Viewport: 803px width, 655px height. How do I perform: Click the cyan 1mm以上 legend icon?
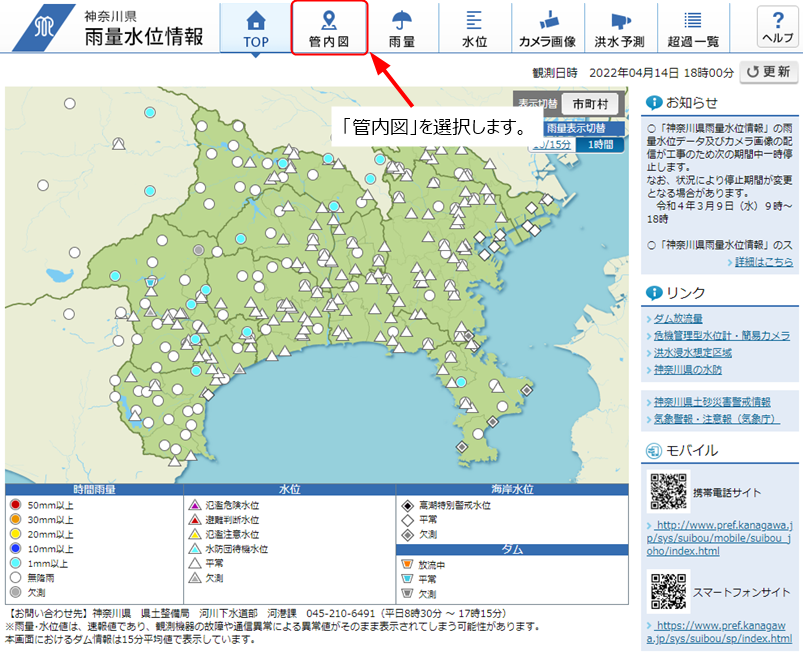(x=16, y=563)
